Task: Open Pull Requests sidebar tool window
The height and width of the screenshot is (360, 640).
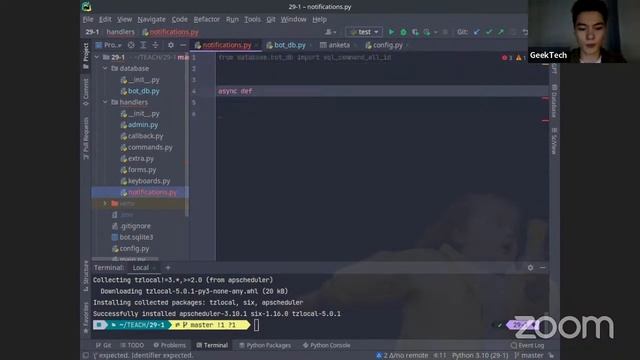Action: pos(86,138)
